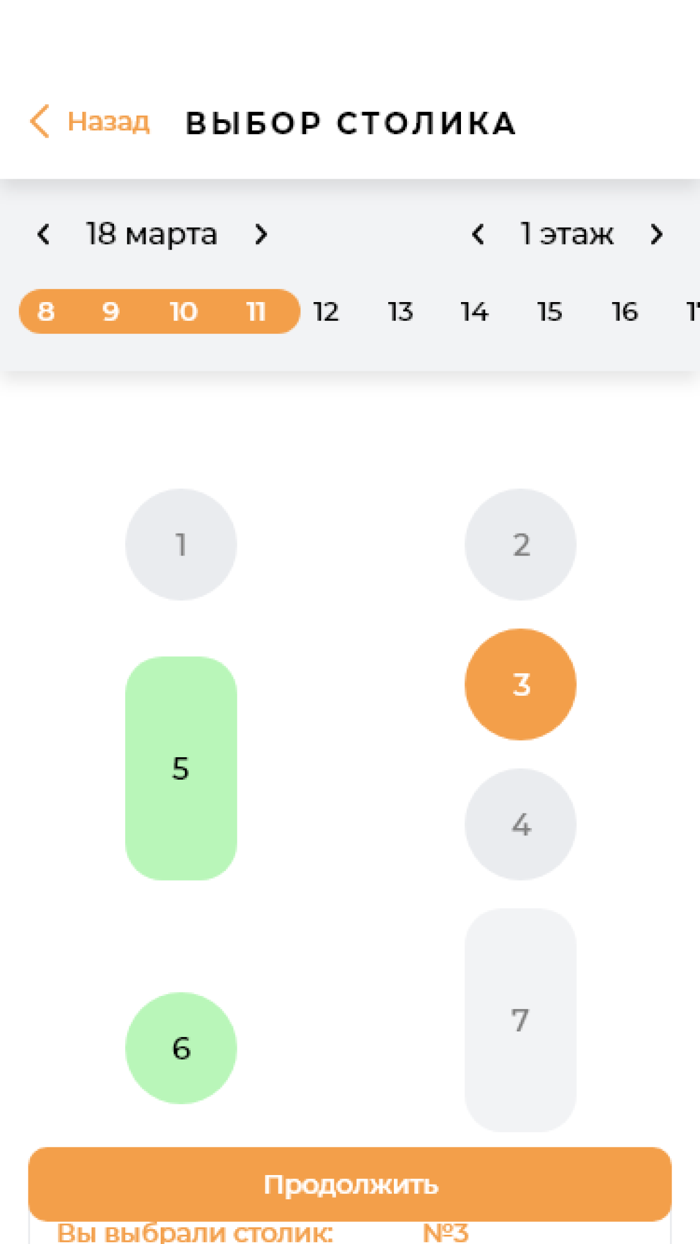
Task: Go back using the Назад arrow
Action: point(39,122)
